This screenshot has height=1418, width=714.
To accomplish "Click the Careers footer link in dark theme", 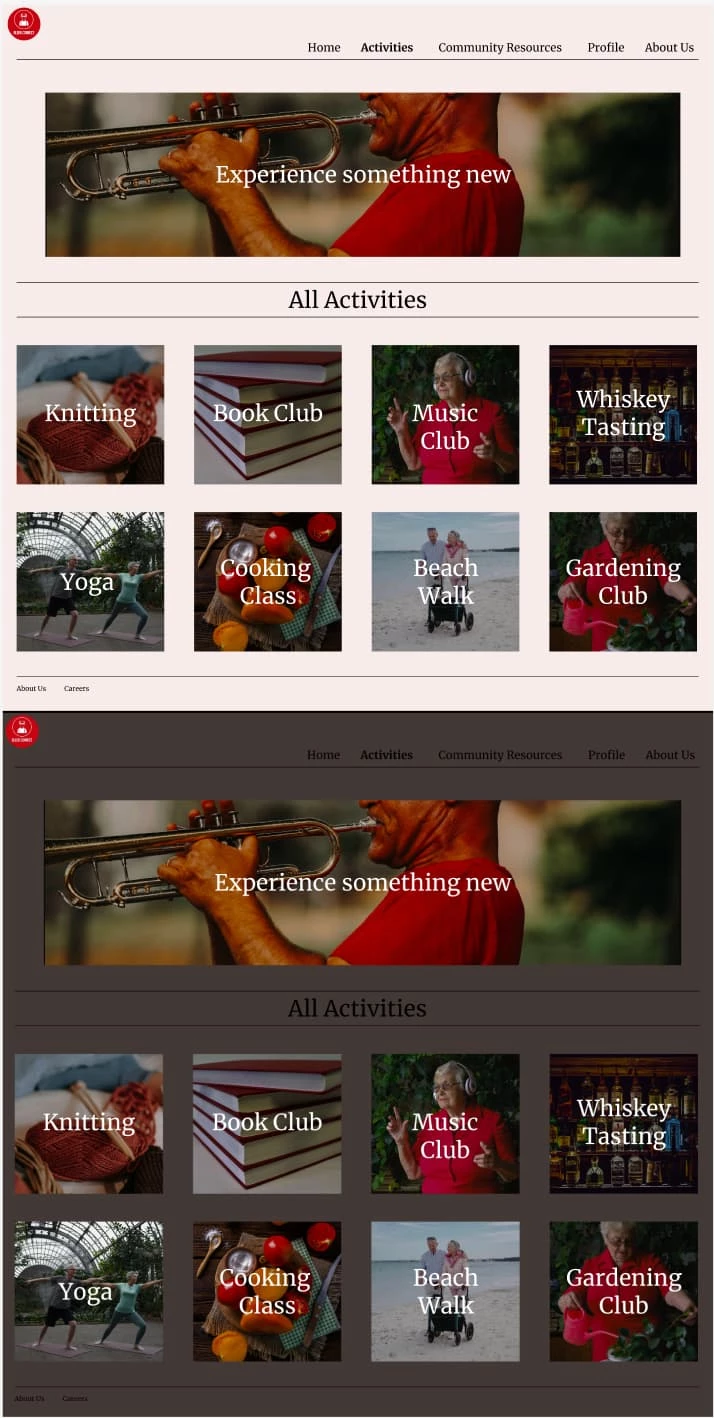I will (75, 1398).
